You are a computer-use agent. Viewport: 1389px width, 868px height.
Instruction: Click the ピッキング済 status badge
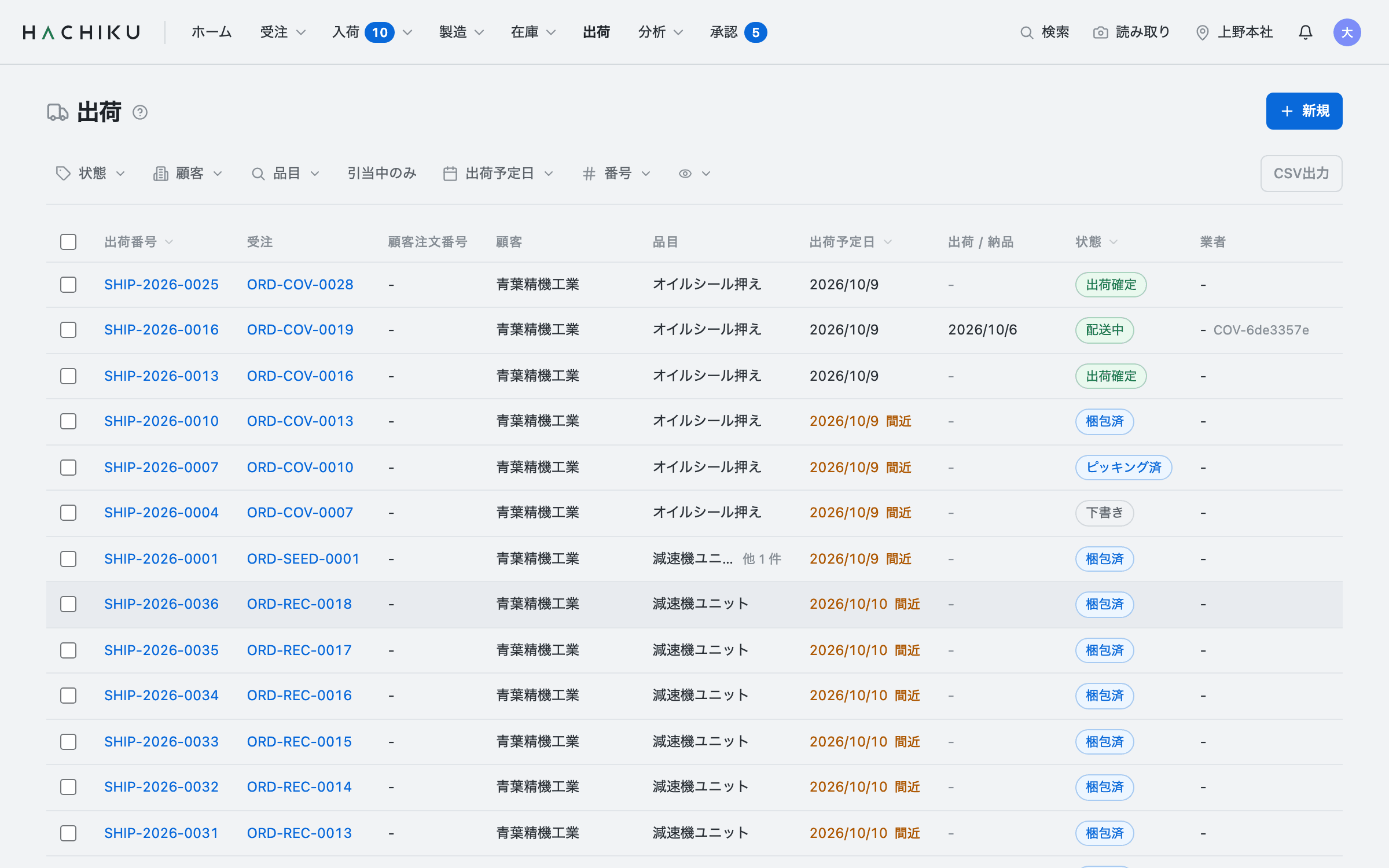[1123, 468]
